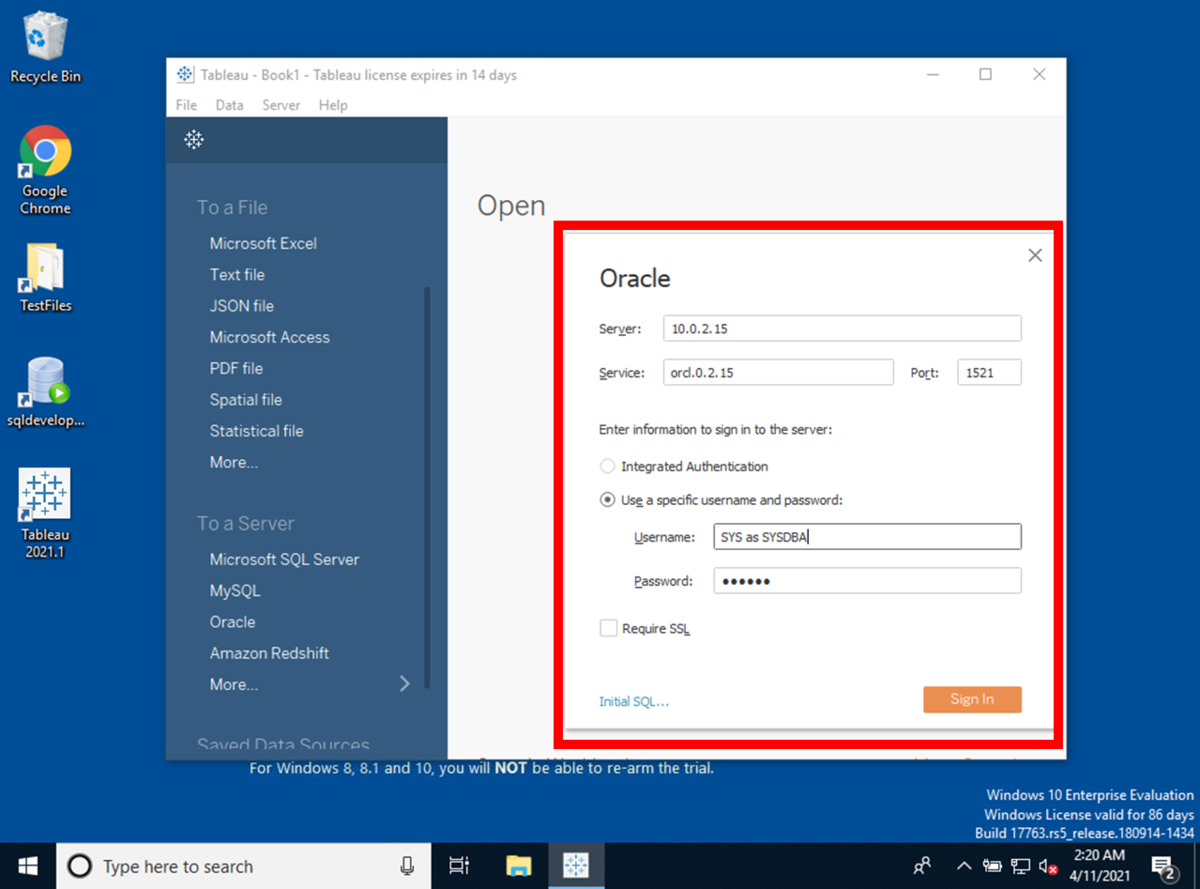Viewport: 1200px width, 889px height.
Task: Connect to a Statistical file
Action: (x=256, y=431)
